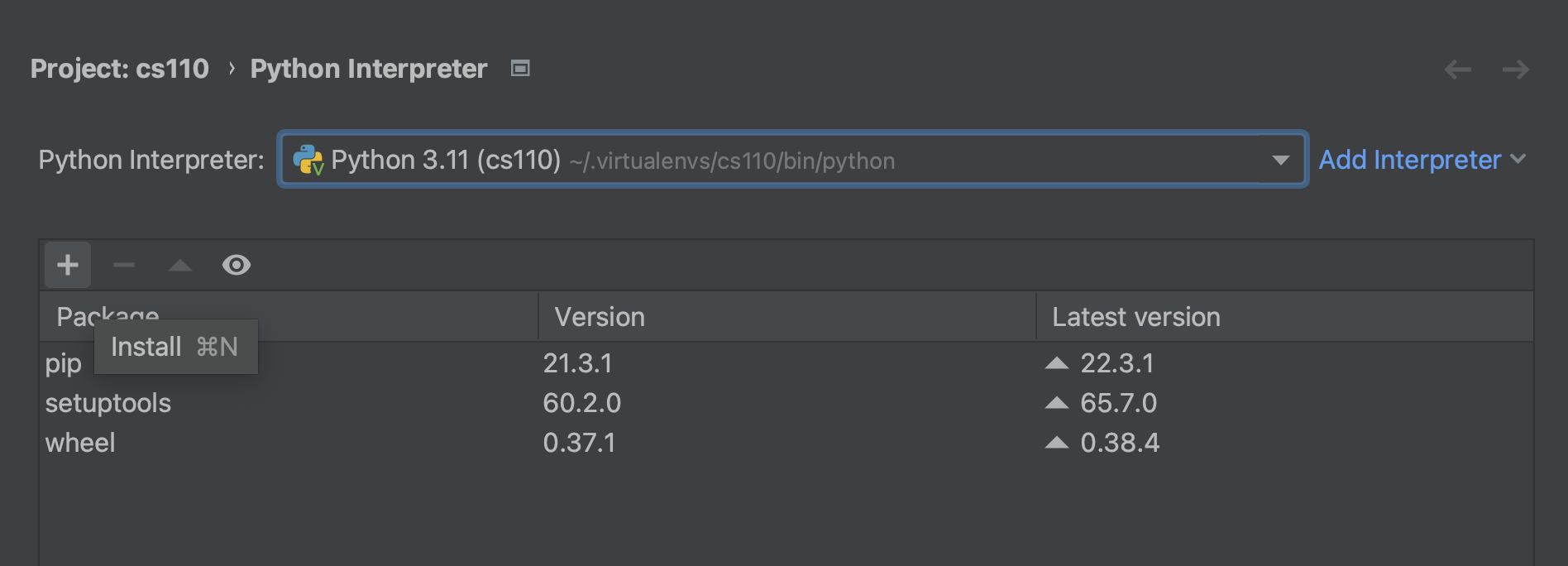
Task: Click the Add Interpreter link
Action: click(1409, 159)
